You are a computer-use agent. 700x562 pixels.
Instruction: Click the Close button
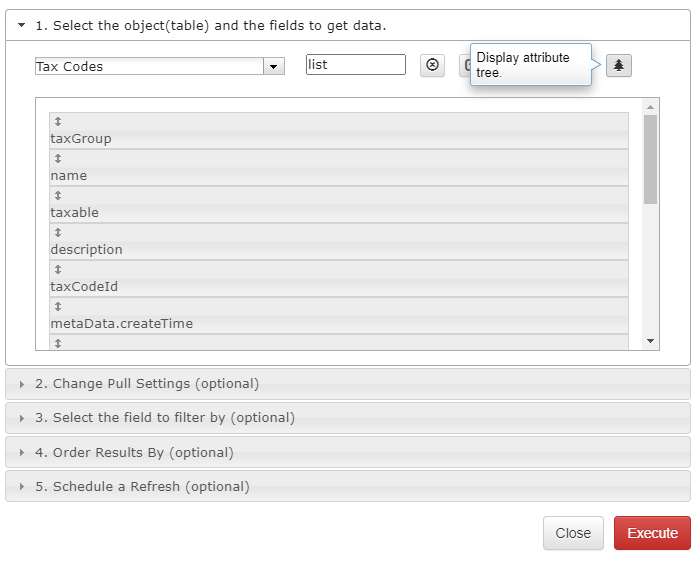click(573, 533)
